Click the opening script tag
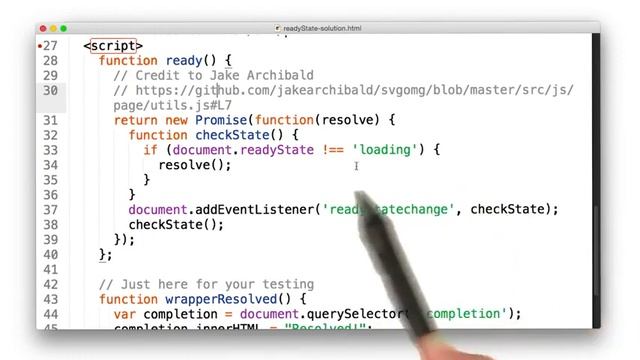 113,46
